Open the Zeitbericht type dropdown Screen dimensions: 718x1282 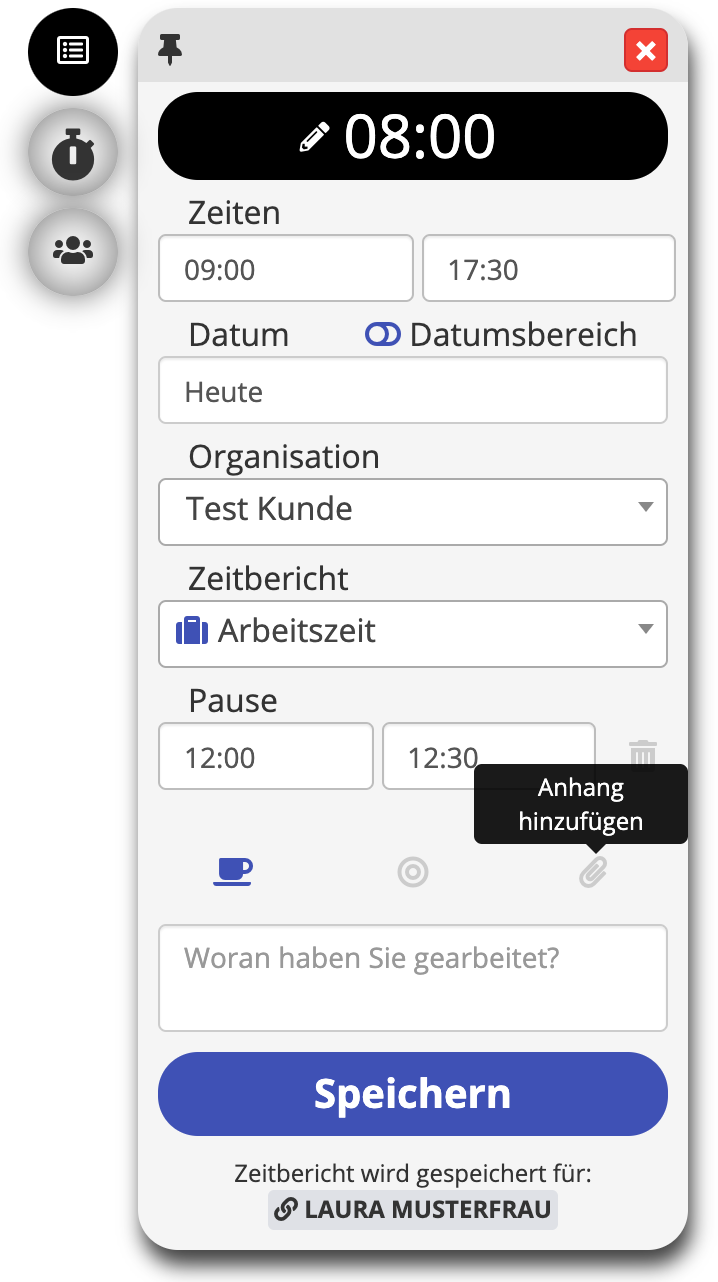412,634
